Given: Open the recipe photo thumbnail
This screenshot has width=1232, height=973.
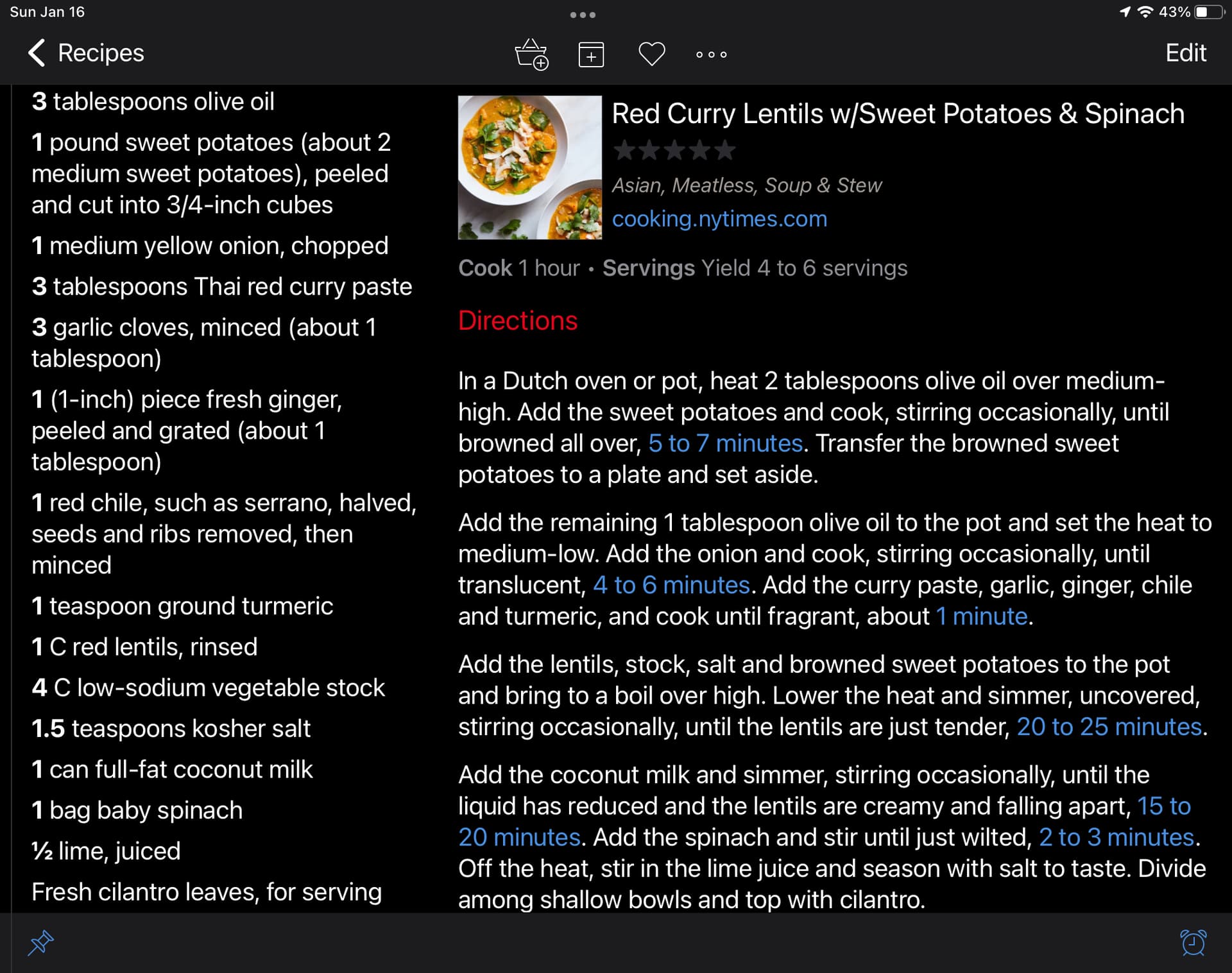Looking at the screenshot, I should pyautogui.click(x=530, y=167).
